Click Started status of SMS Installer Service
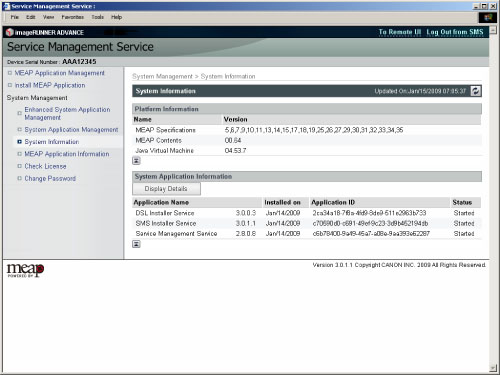 [464, 223]
